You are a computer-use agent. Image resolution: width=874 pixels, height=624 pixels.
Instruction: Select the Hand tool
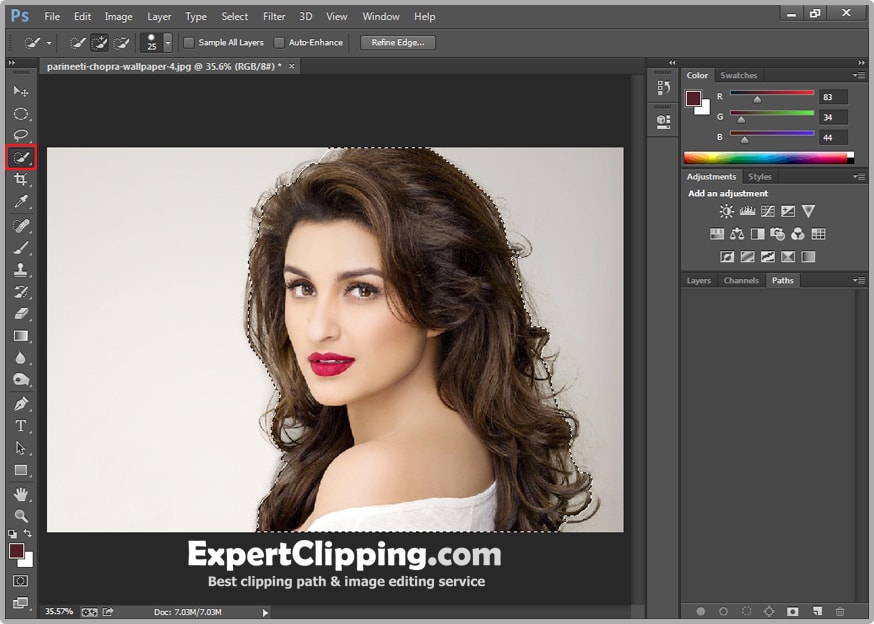coord(22,493)
